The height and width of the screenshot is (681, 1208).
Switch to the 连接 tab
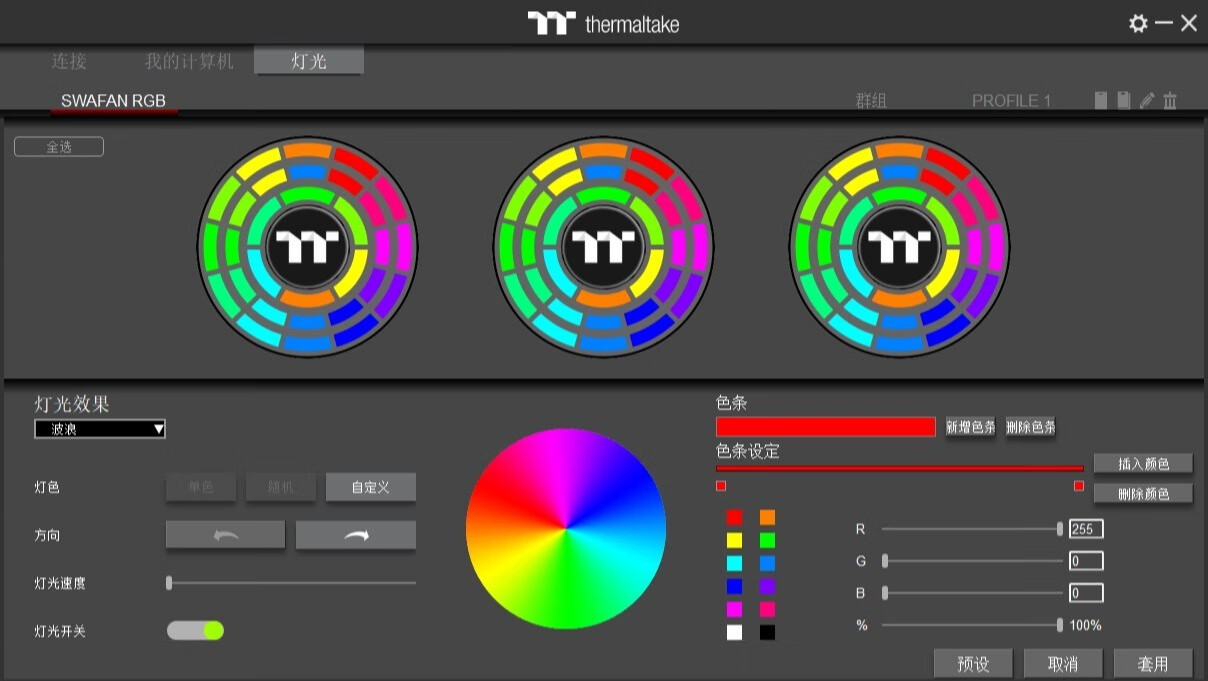coord(69,61)
